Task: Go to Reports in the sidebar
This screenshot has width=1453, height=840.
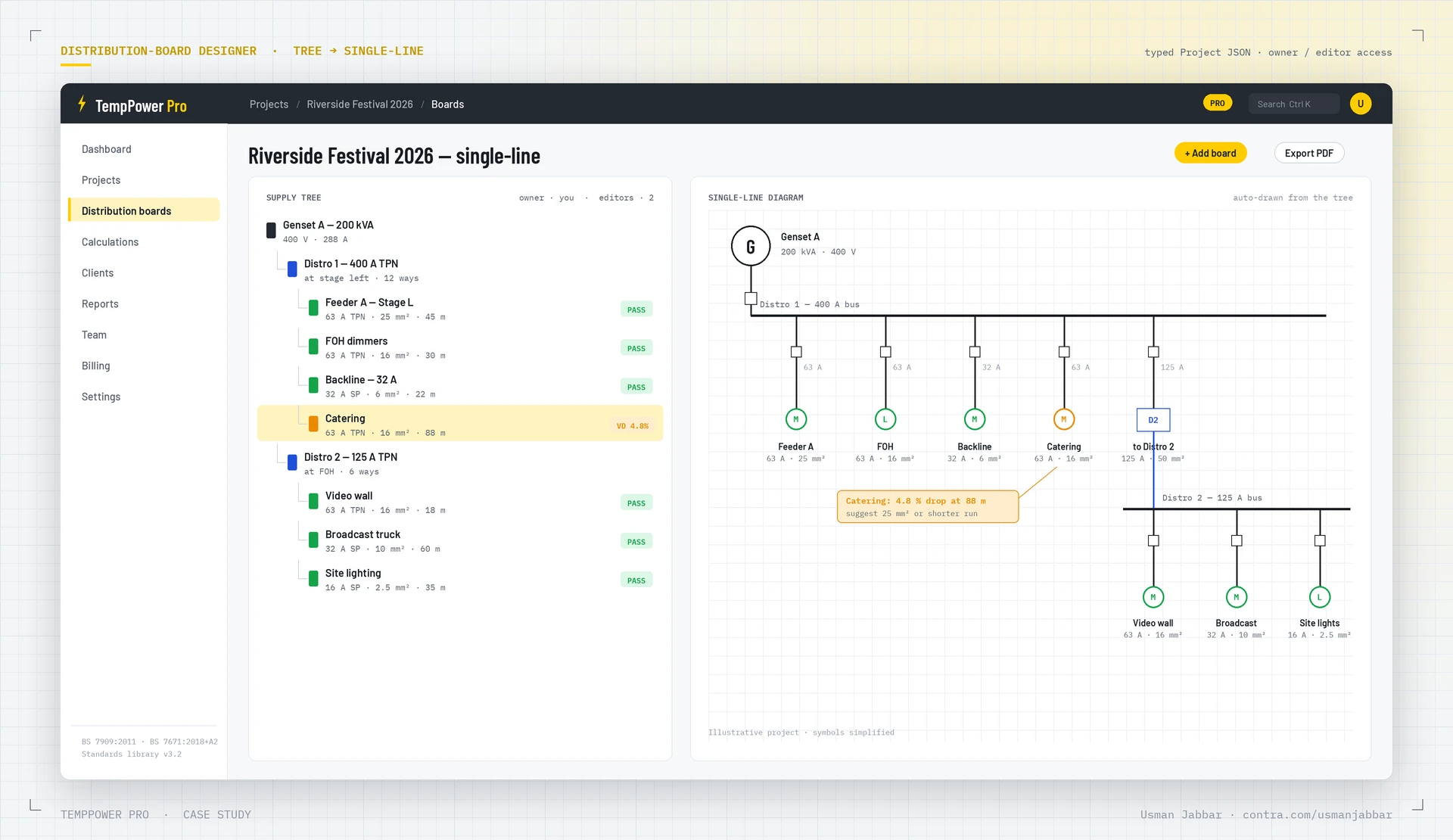Action: click(x=100, y=304)
